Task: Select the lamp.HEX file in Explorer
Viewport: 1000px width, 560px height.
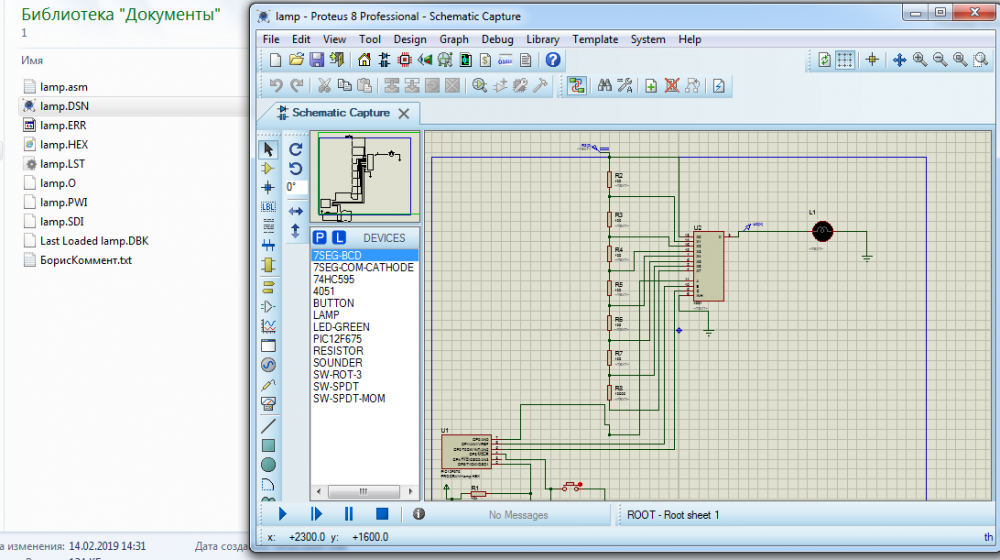Action: (64, 144)
